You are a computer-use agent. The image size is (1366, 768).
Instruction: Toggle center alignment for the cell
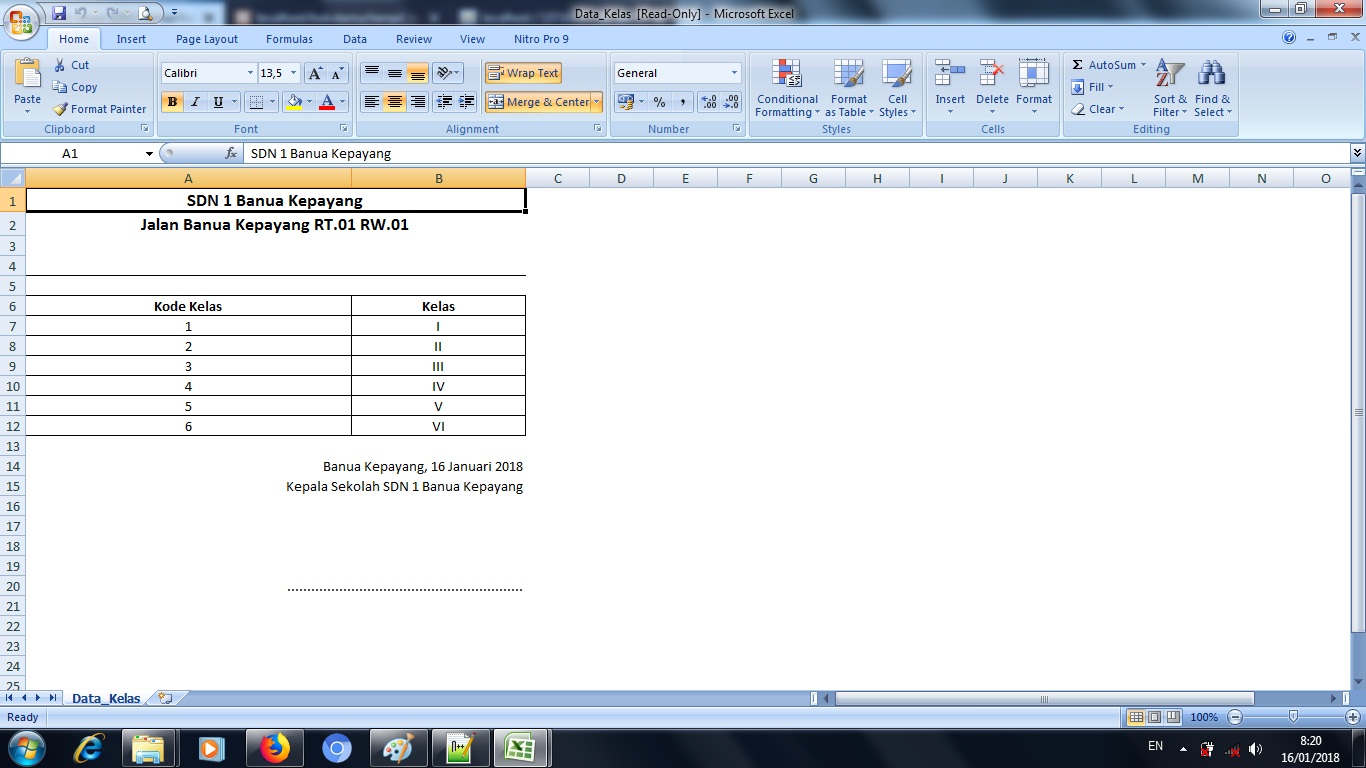click(x=394, y=102)
